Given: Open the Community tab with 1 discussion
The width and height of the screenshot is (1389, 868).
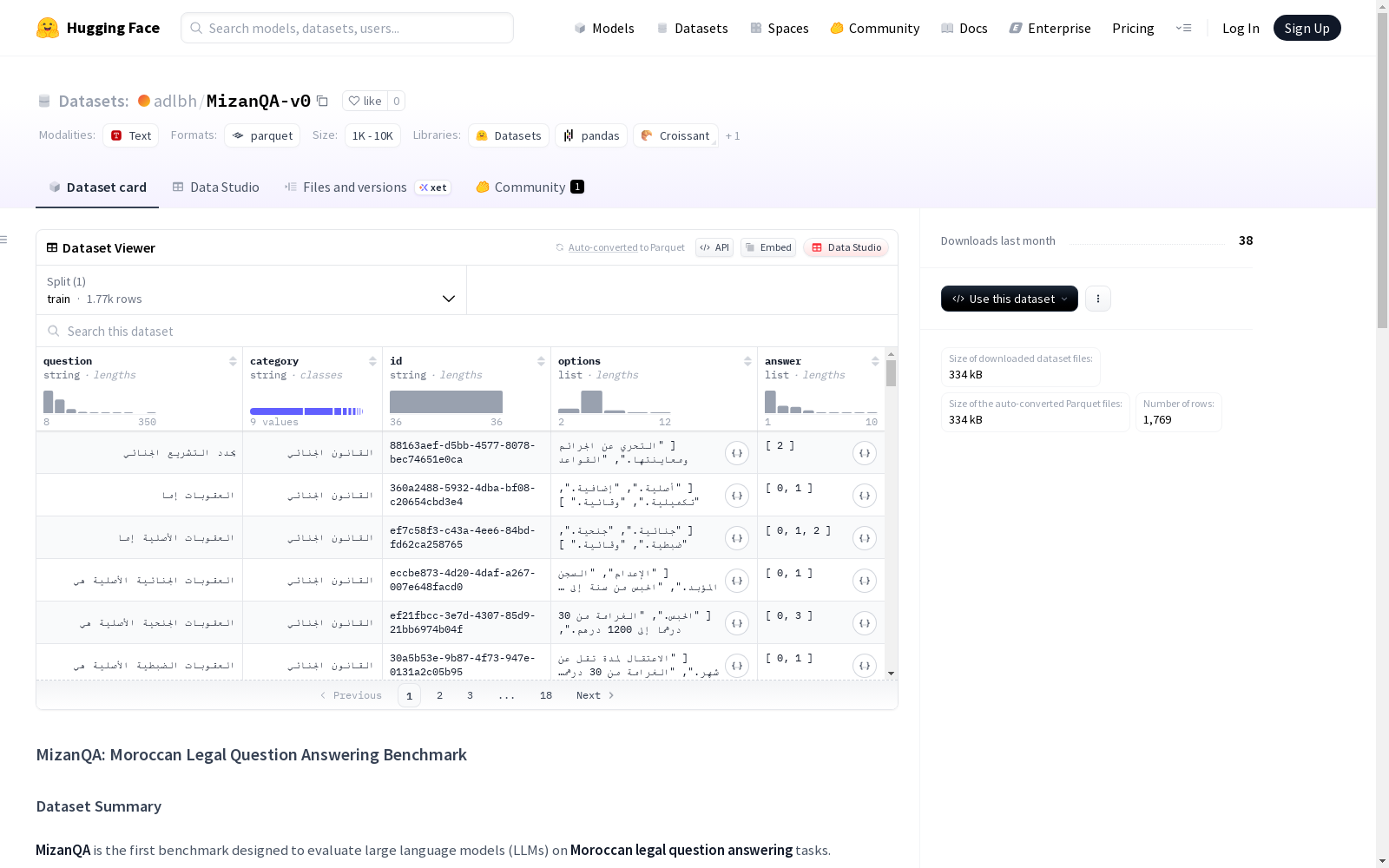Looking at the screenshot, I should pos(530,187).
